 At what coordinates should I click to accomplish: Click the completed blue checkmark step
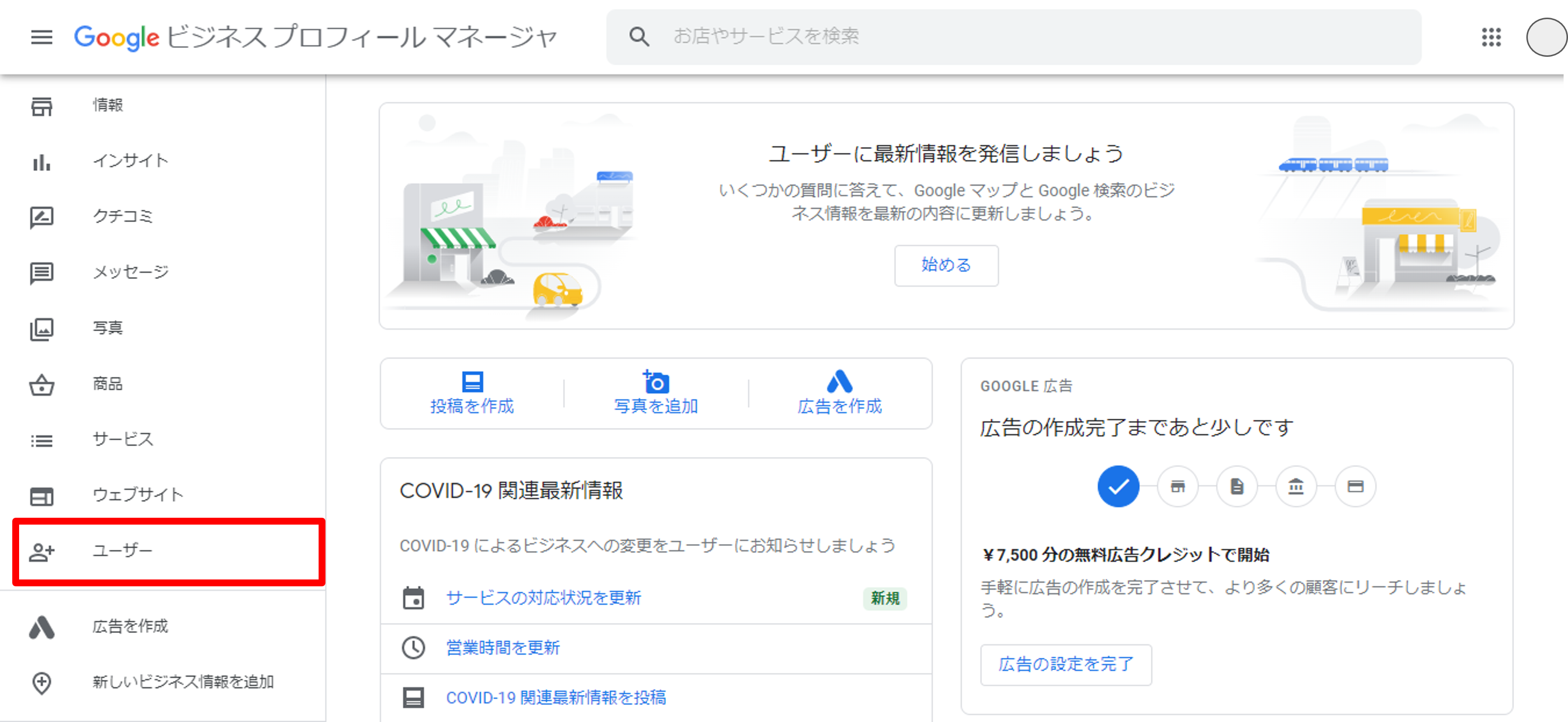tap(1118, 486)
